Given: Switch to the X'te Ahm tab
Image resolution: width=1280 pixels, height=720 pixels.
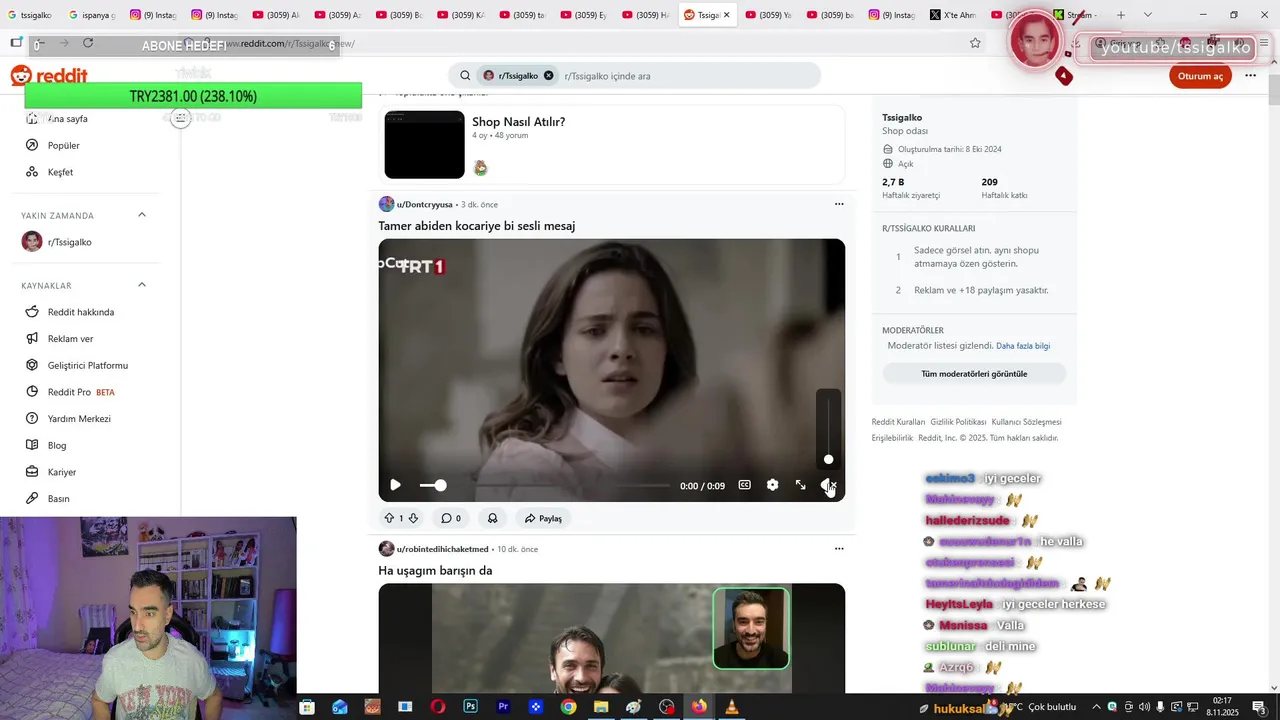Looking at the screenshot, I should tap(952, 15).
